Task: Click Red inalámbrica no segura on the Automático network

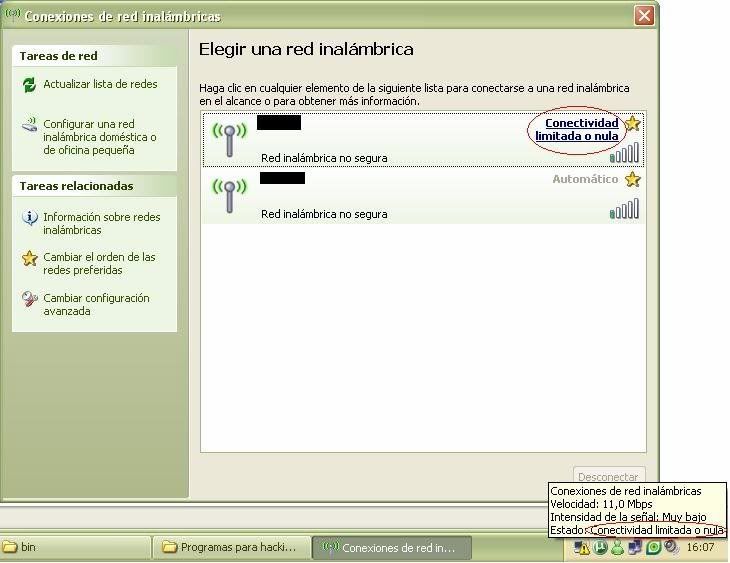Action: point(324,214)
